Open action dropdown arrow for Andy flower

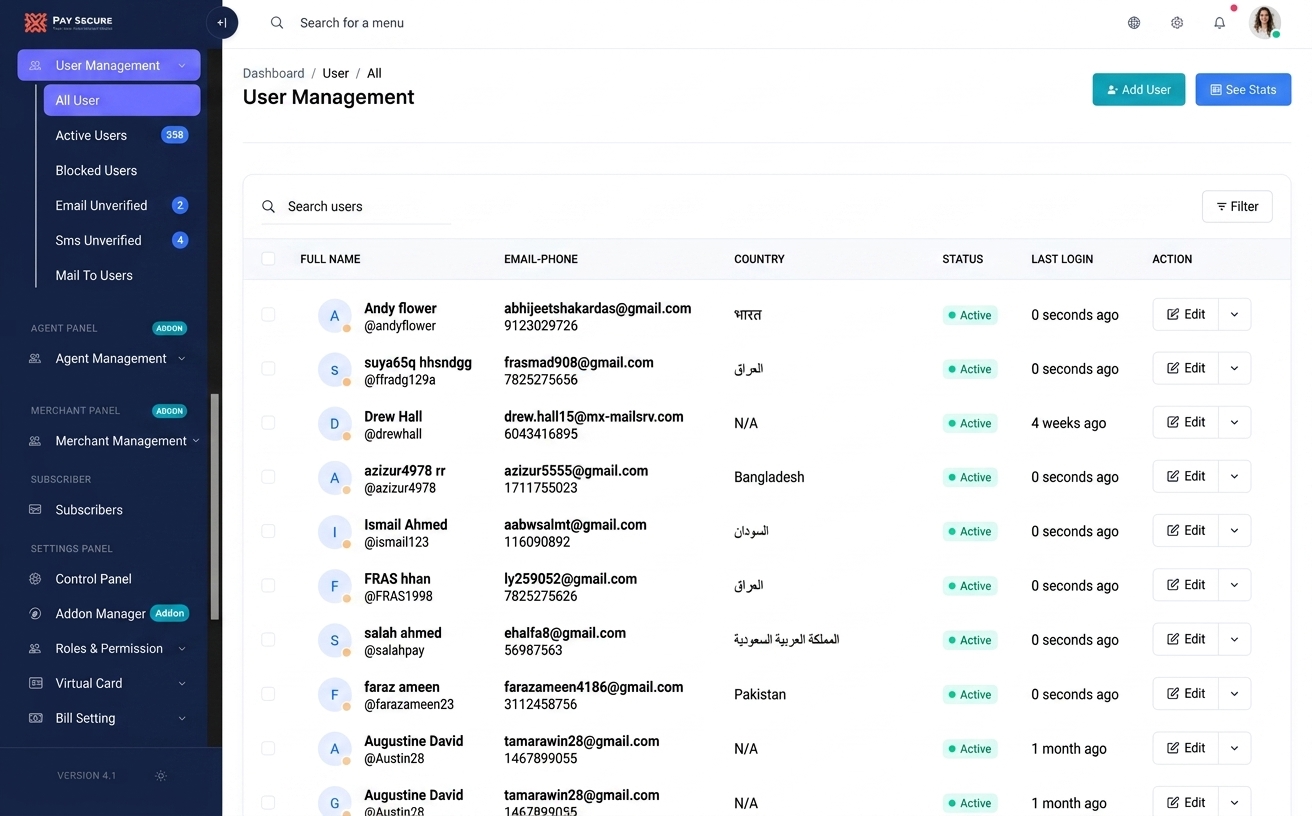pos(1234,314)
